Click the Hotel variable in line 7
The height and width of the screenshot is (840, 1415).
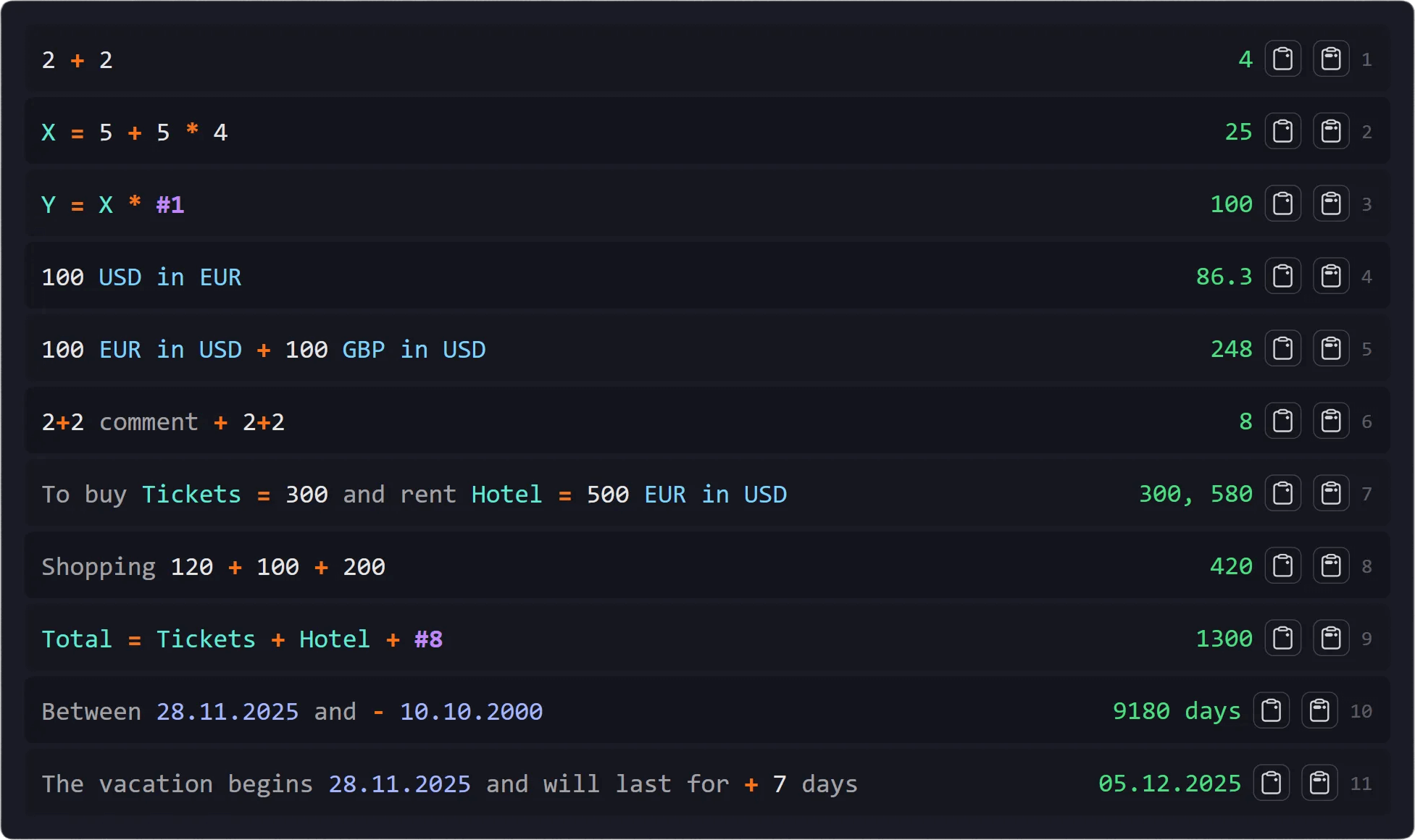(x=506, y=495)
